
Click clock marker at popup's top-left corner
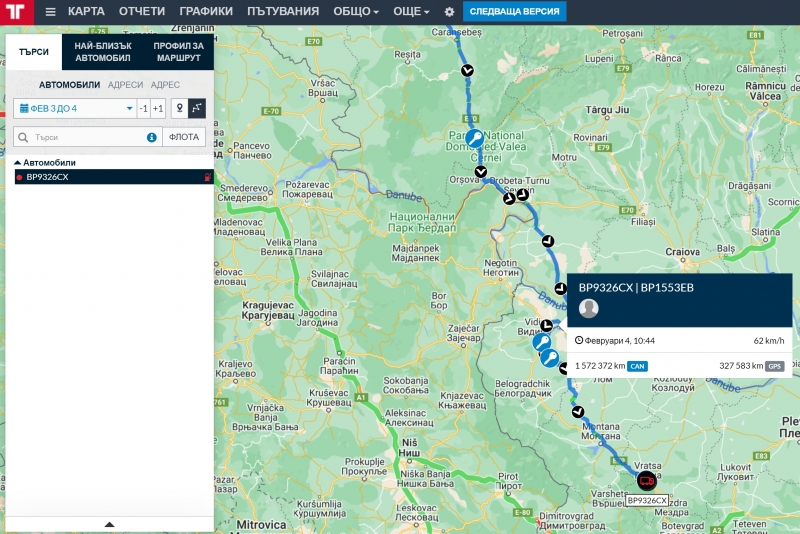560,289
